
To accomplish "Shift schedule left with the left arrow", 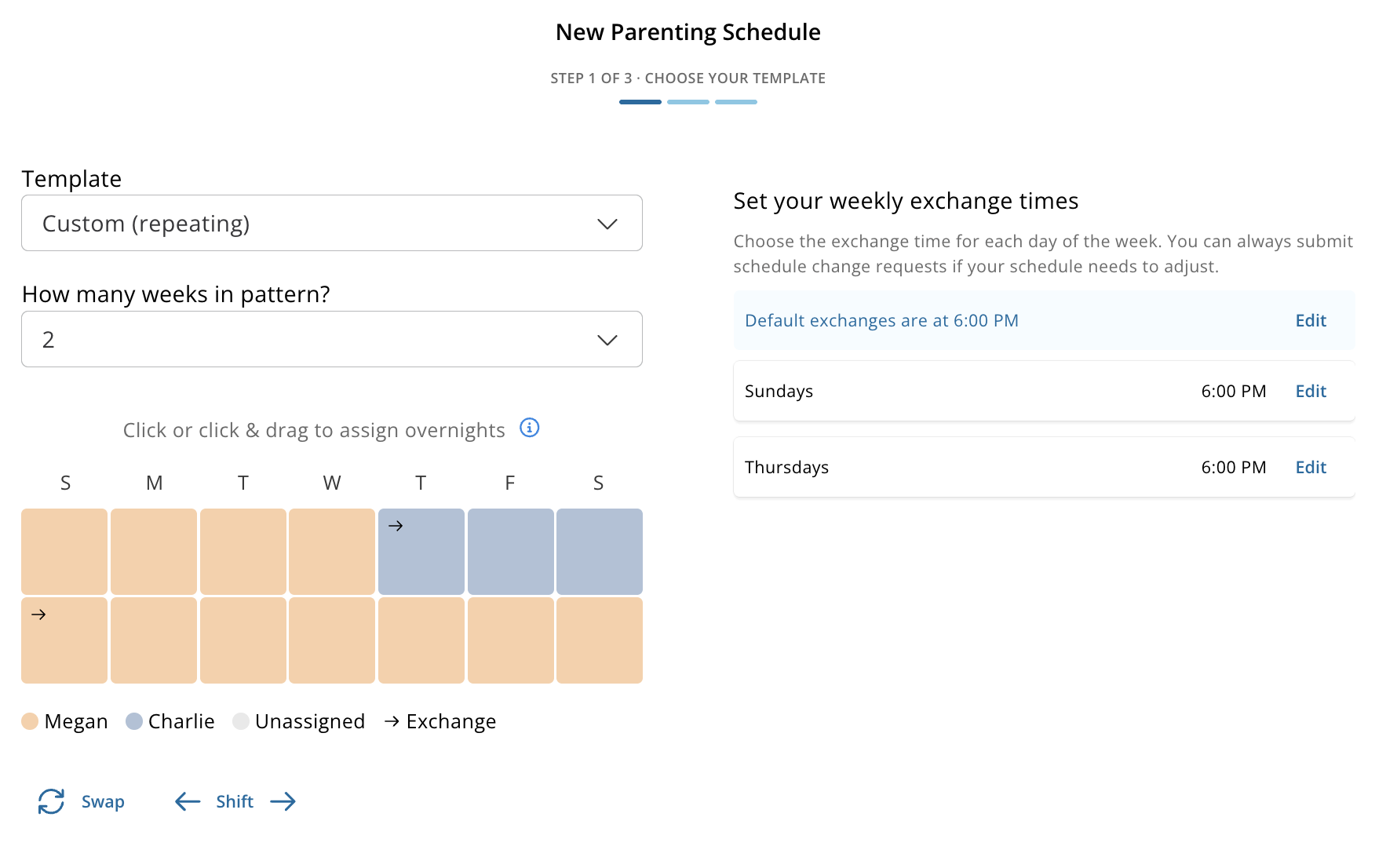I will click(x=188, y=801).
